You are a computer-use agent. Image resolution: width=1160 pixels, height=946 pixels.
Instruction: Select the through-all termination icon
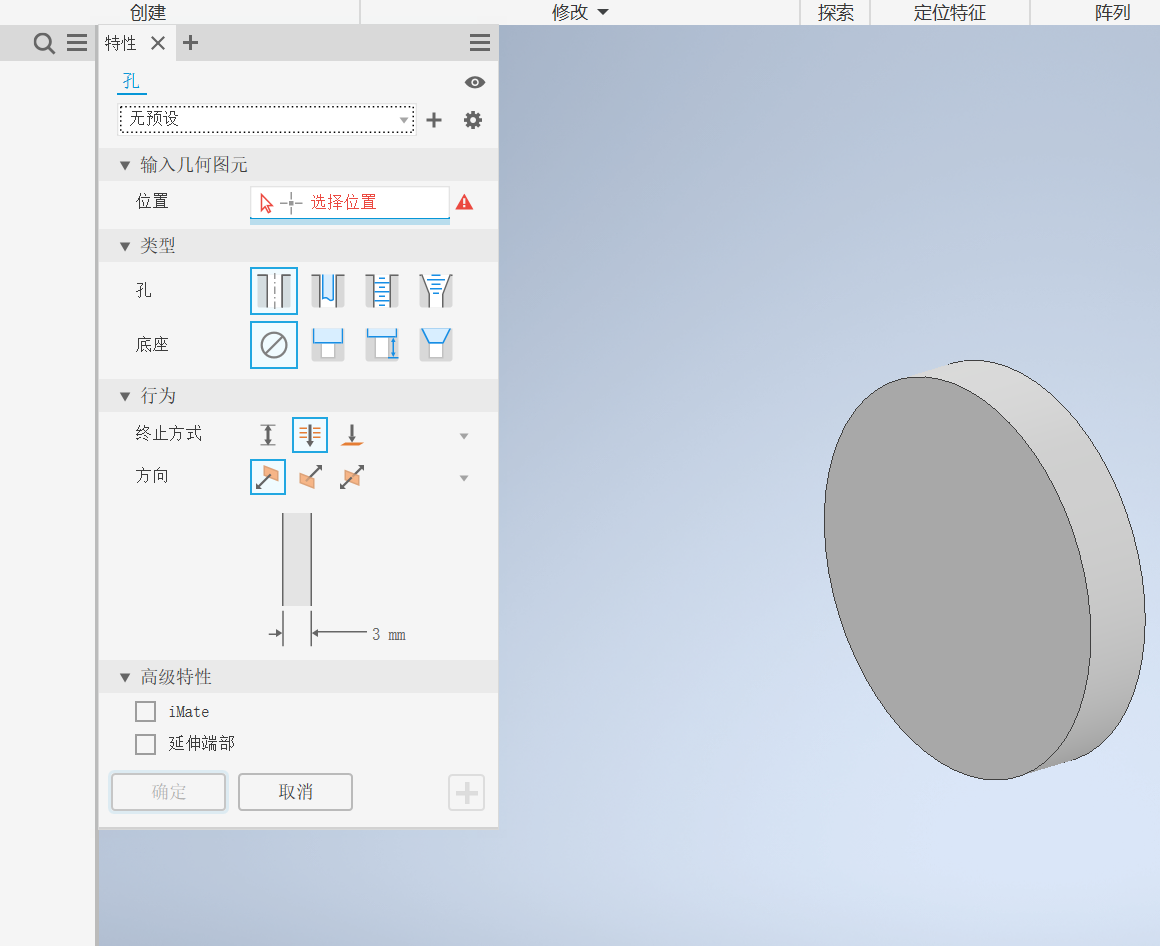[310, 434]
